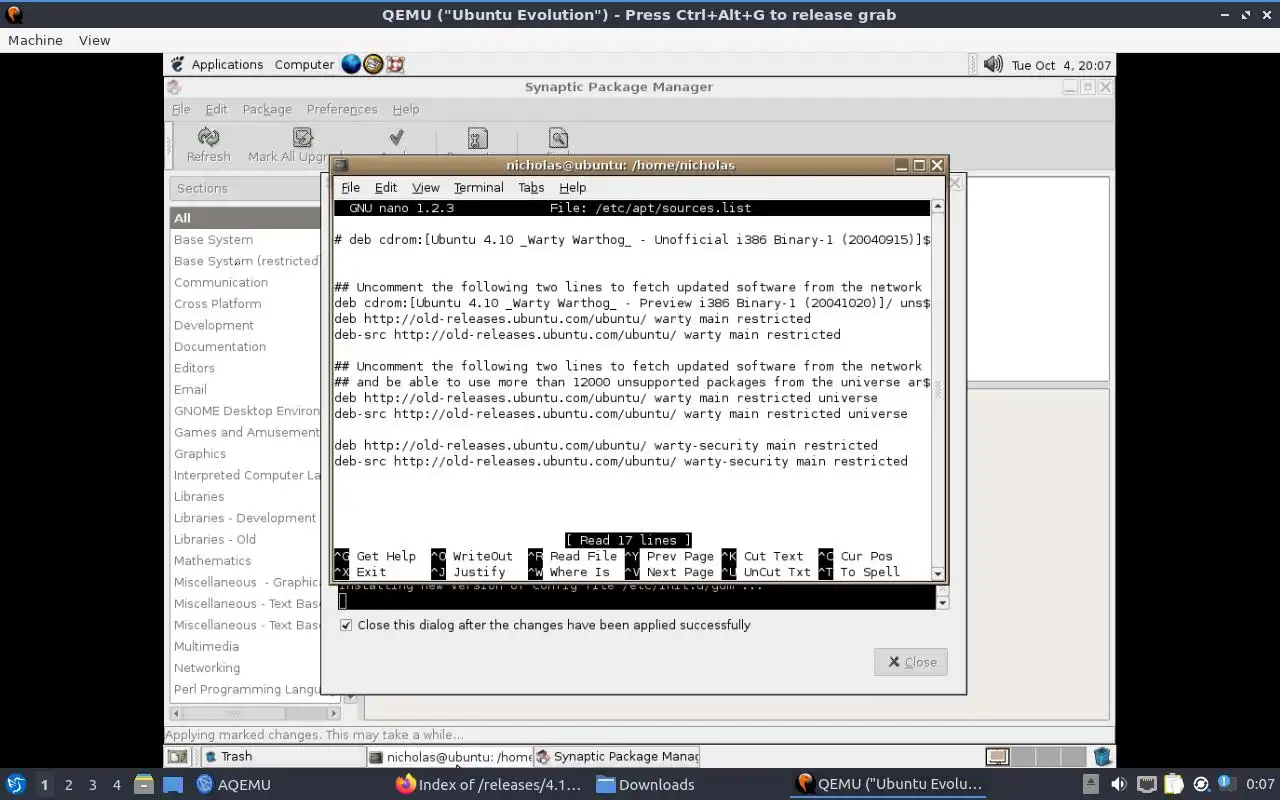The image size is (1280, 800).
Task: Switch to host virtual desktop 2
Action: [x=68, y=784]
